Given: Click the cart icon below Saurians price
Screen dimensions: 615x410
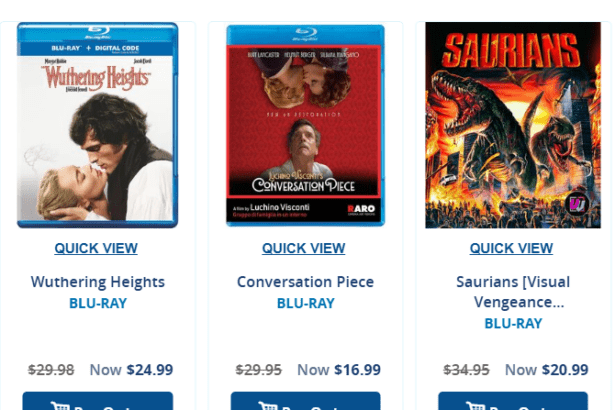Looking at the screenshot, I should (x=475, y=405).
